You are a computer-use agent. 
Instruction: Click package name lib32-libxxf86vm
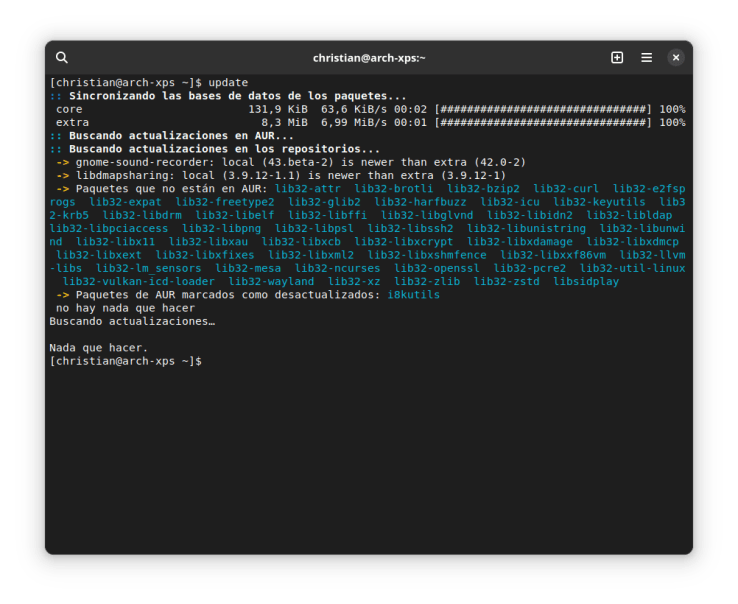point(553,255)
